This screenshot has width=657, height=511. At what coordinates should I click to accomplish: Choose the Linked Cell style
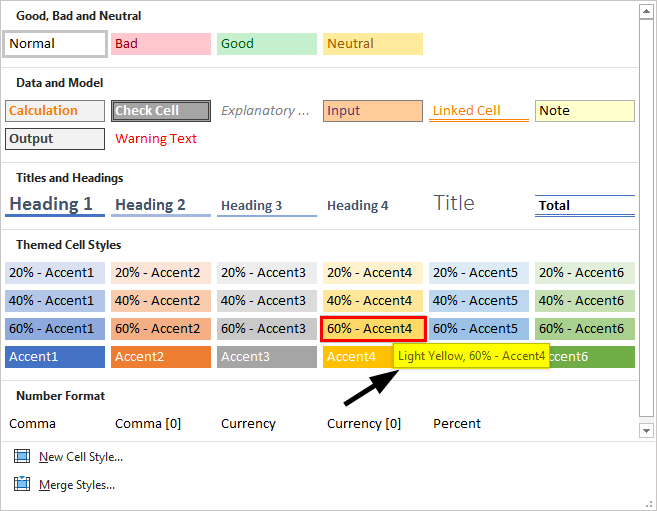479,111
